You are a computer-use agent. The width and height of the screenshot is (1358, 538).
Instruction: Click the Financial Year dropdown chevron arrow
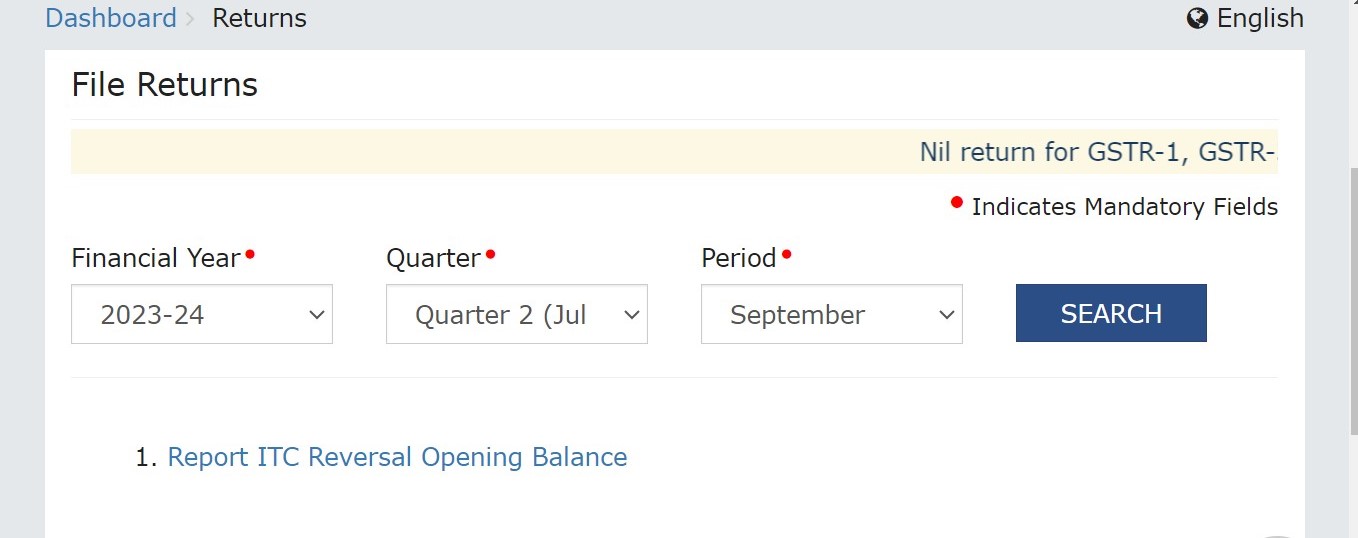pyautogui.click(x=317, y=315)
